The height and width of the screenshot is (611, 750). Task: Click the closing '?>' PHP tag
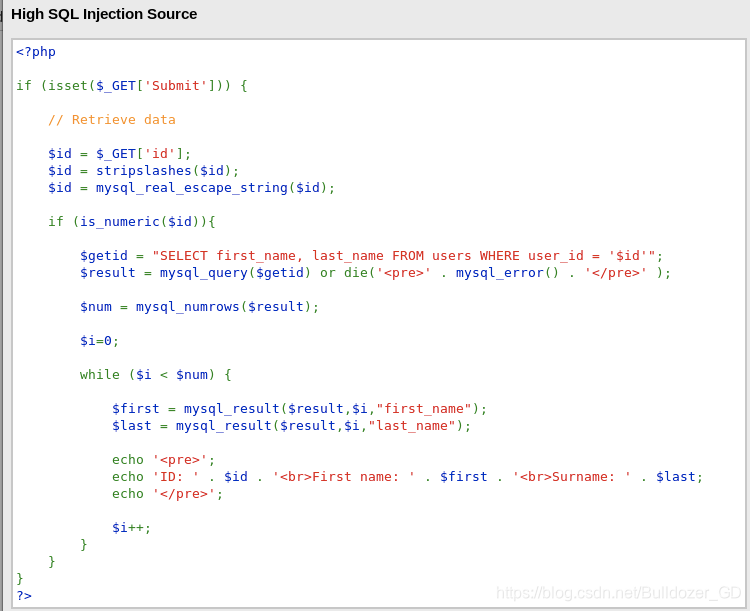point(24,596)
